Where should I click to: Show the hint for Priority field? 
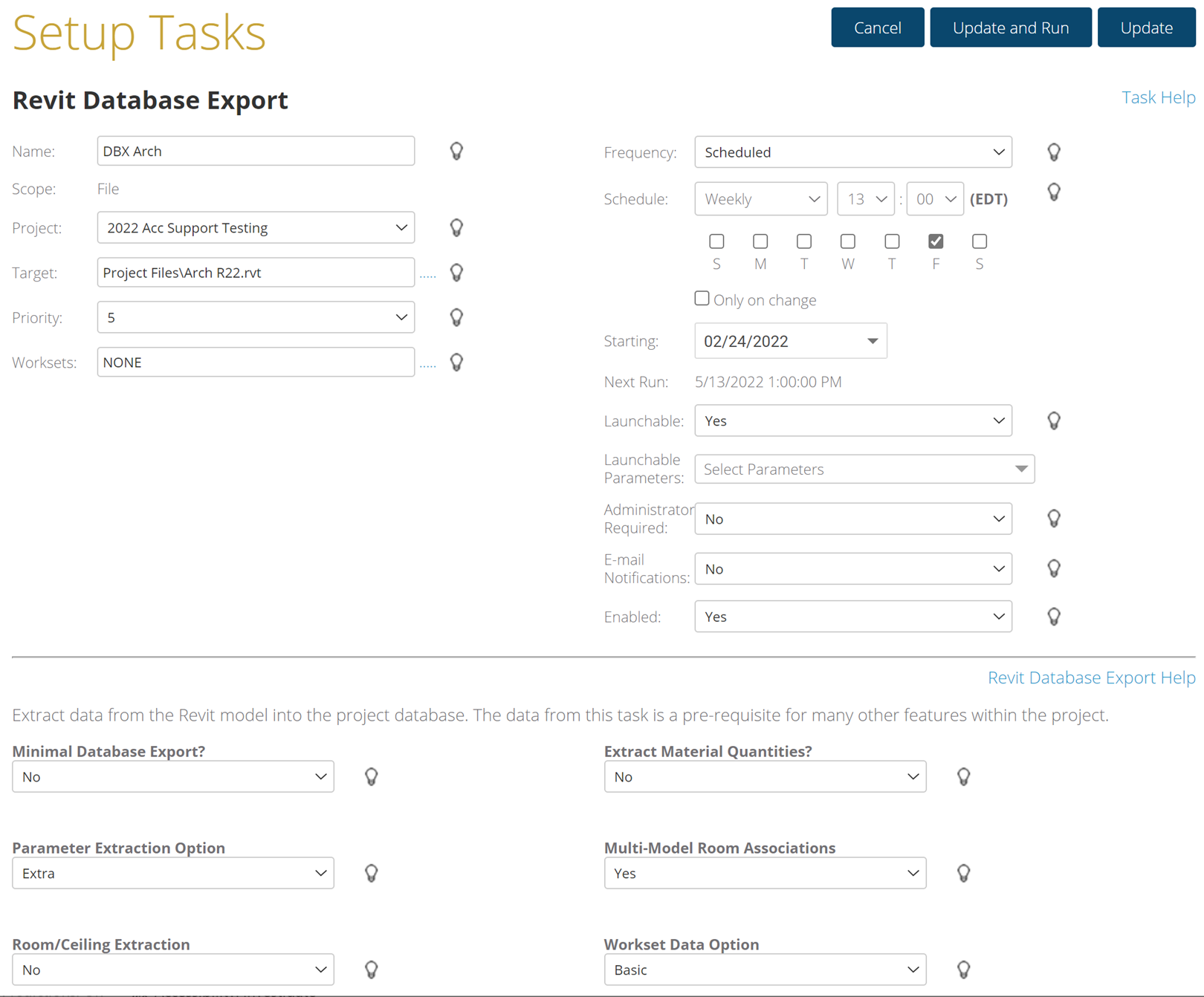point(456,317)
